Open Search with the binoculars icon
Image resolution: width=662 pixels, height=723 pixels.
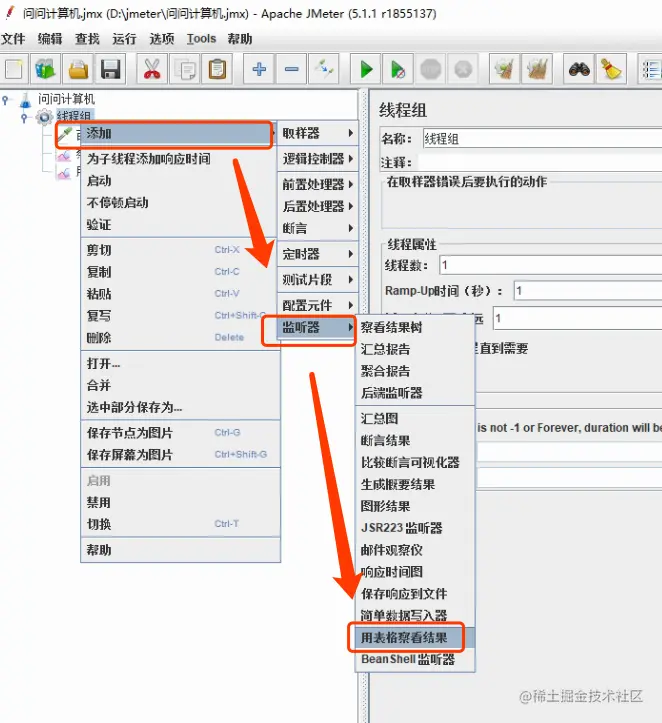tap(579, 70)
